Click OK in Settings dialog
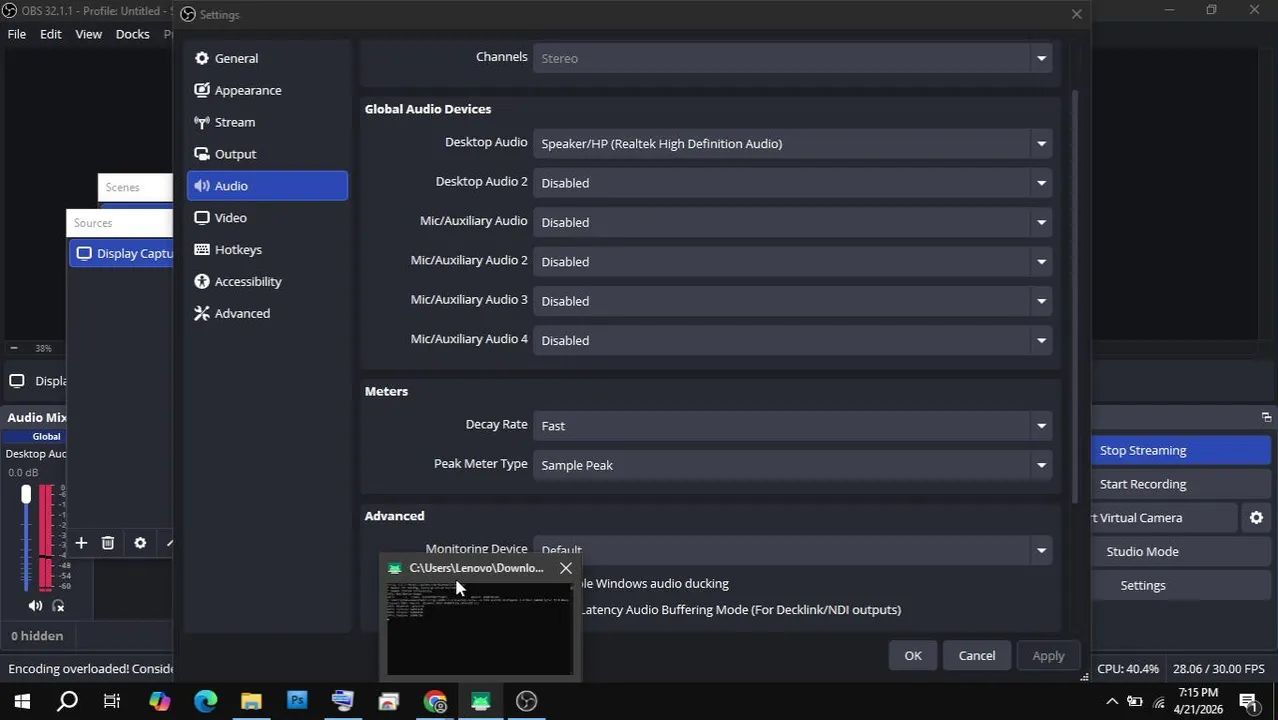Viewport: 1278px width, 720px height. coord(913,656)
